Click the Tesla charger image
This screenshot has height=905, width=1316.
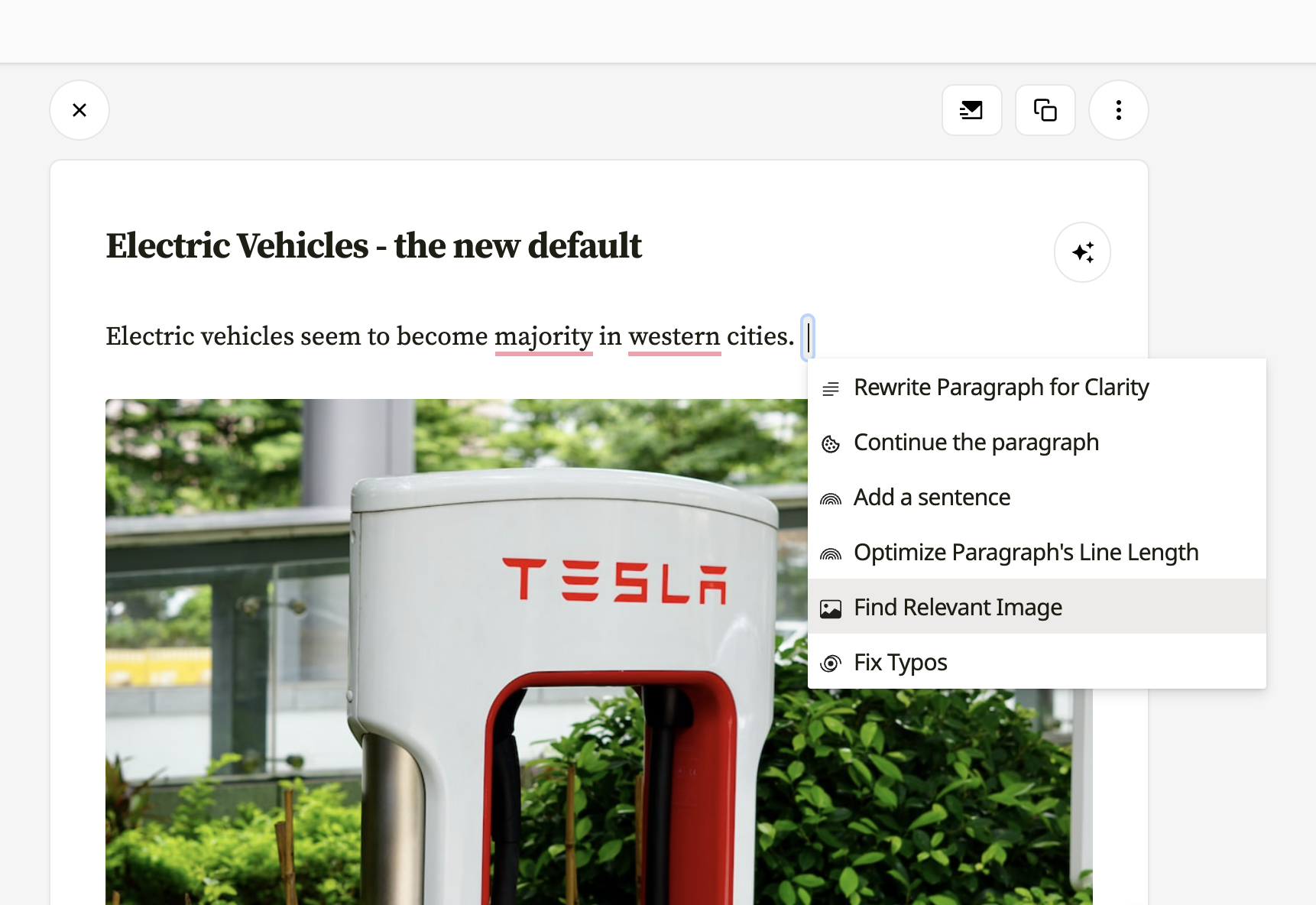pos(456,652)
